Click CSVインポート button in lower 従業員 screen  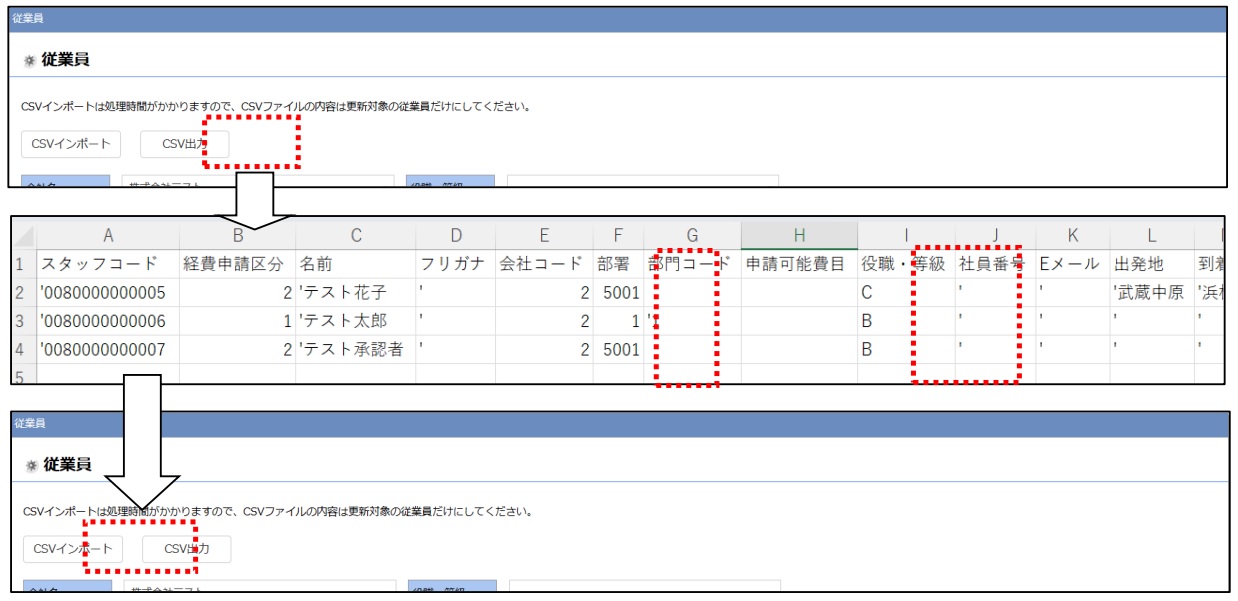pyautogui.click(x=73, y=549)
